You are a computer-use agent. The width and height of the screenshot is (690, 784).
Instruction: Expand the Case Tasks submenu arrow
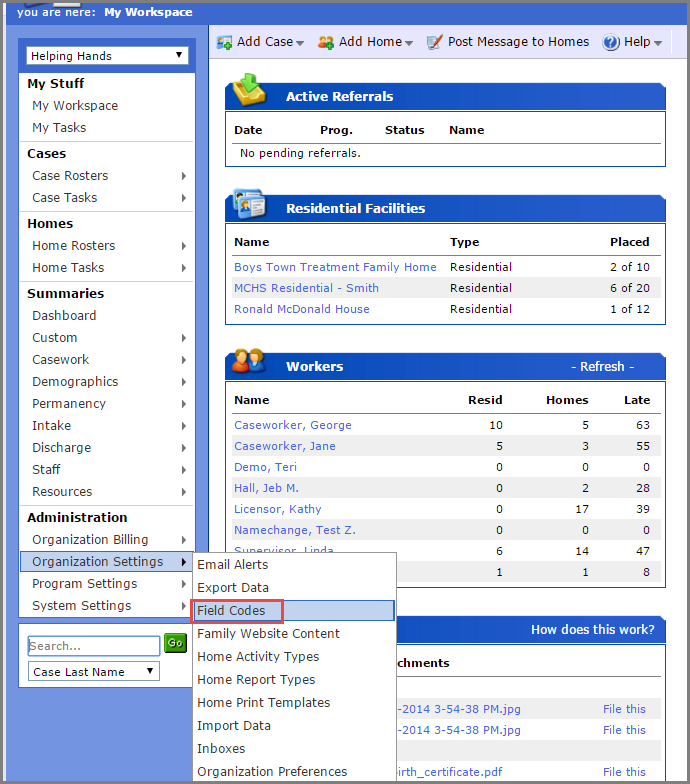coord(184,198)
